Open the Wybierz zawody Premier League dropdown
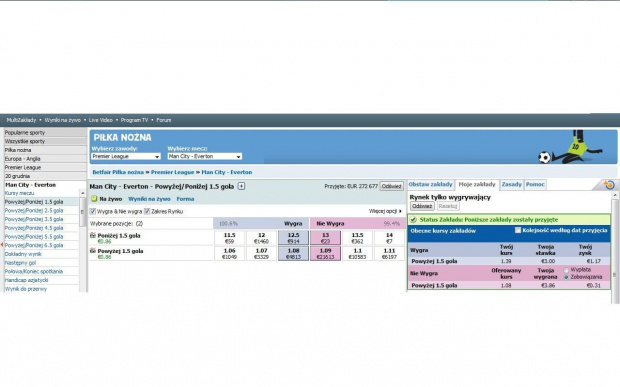Viewport: 620px width, 387px height. pos(126,157)
